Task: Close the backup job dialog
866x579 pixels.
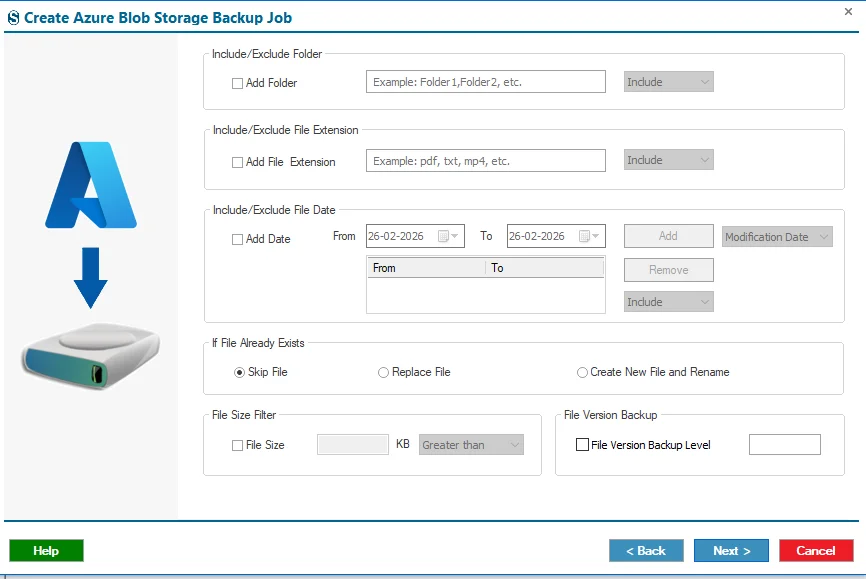Action: (848, 12)
